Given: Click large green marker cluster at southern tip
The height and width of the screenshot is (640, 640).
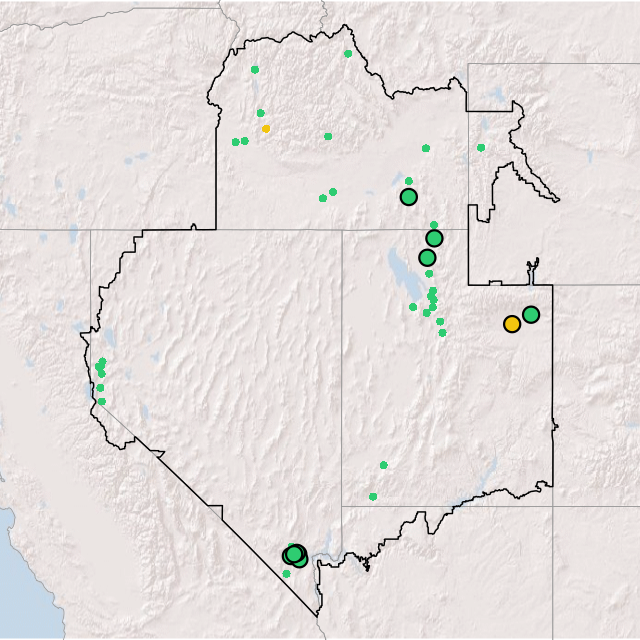Looking at the screenshot, I should tap(295, 555).
